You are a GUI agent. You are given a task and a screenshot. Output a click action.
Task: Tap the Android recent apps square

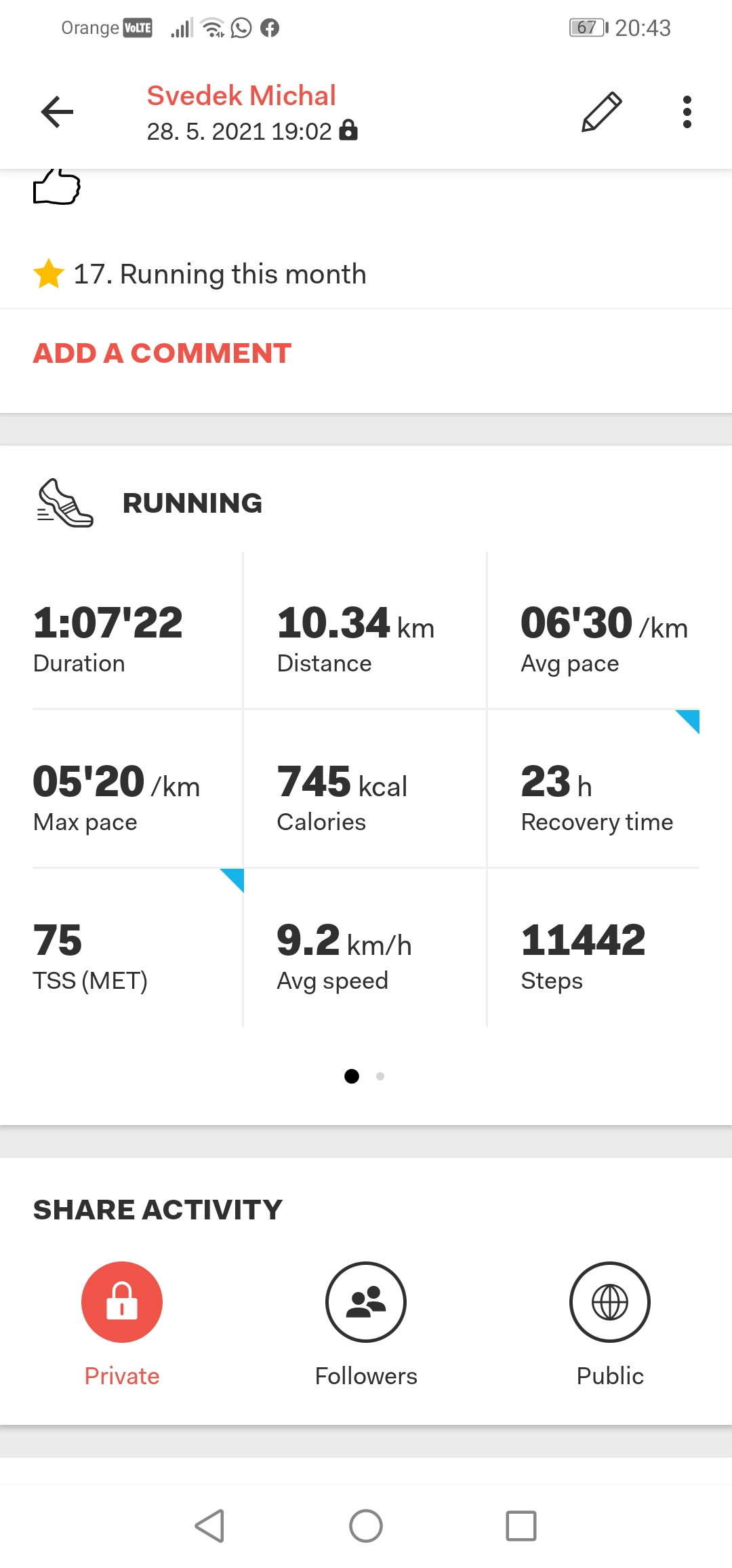(x=521, y=1526)
